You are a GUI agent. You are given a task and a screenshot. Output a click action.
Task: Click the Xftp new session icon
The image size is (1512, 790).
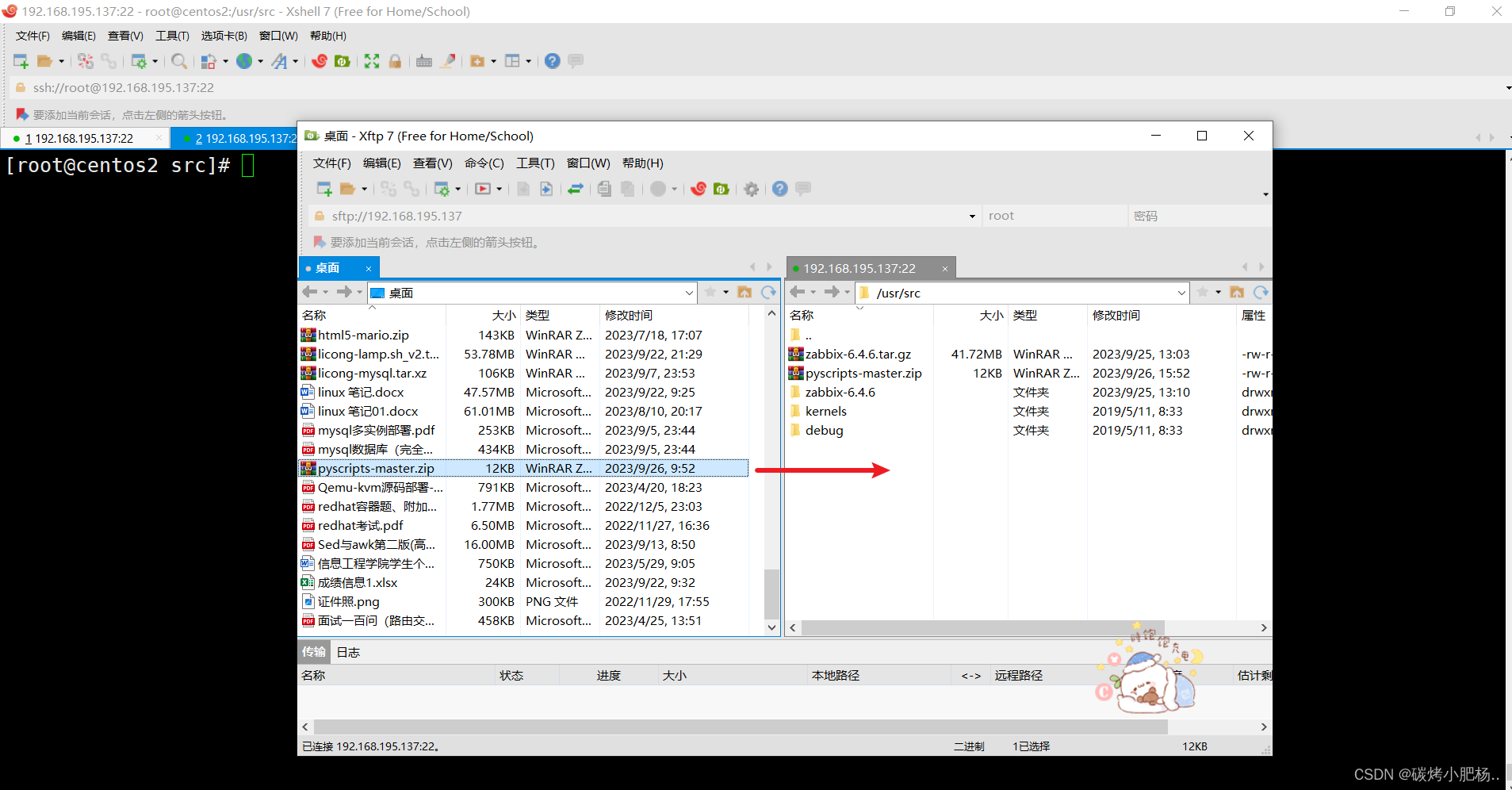click(324, 189)
